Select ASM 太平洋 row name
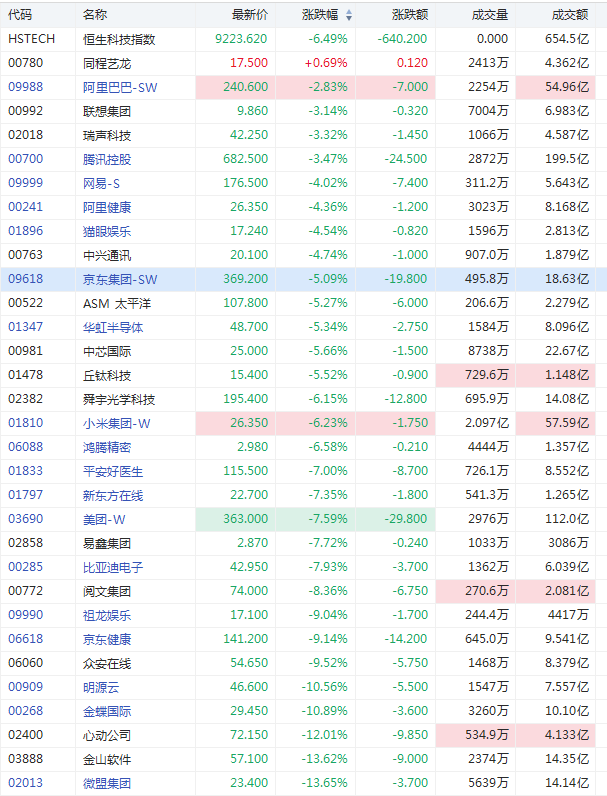 click(117, 304)
